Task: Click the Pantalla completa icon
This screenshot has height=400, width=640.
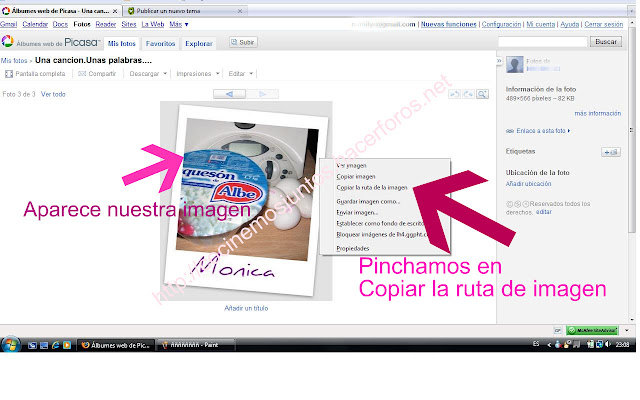Action: 9,74
